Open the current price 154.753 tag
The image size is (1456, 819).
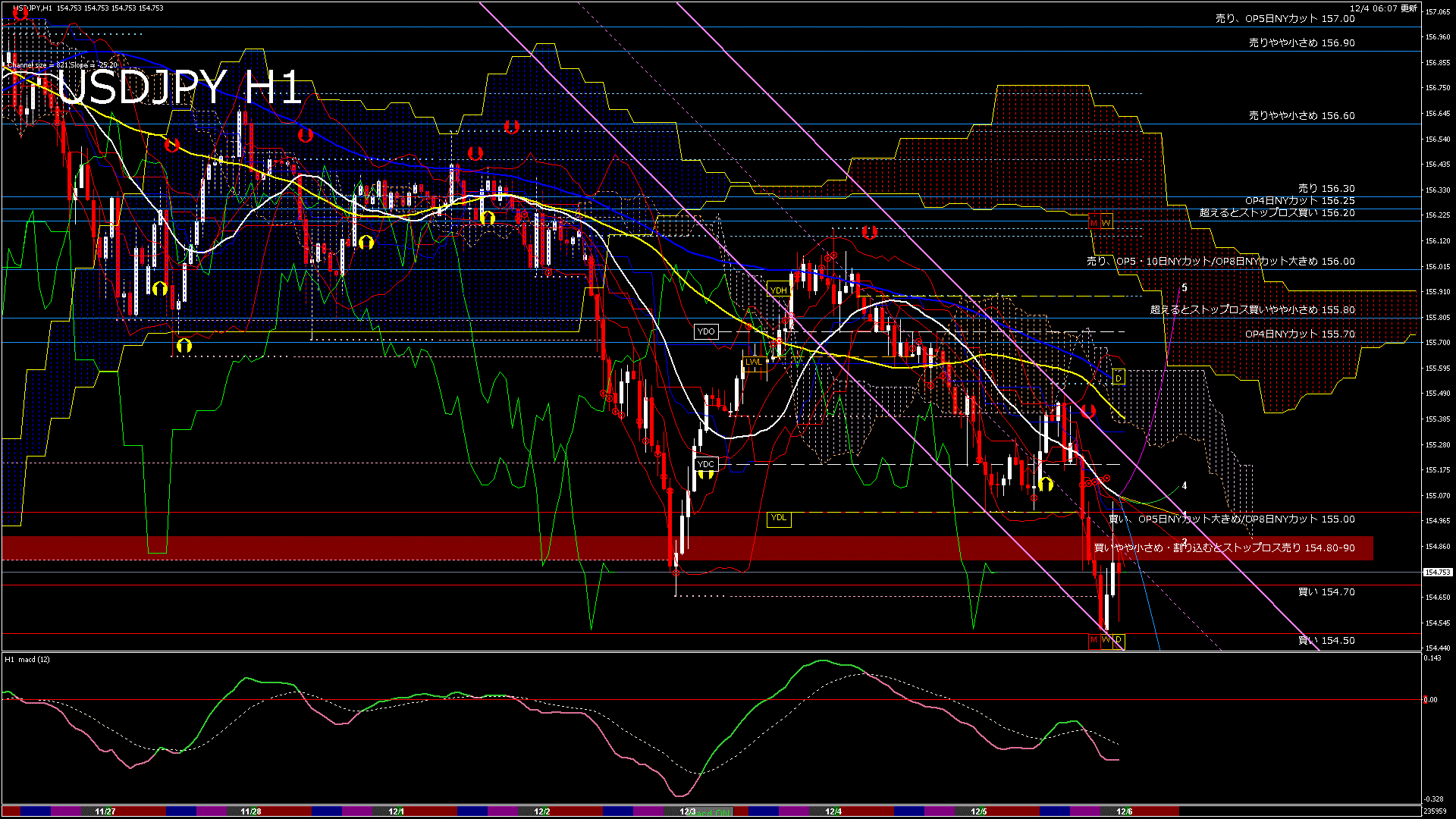click(1436, 571)
